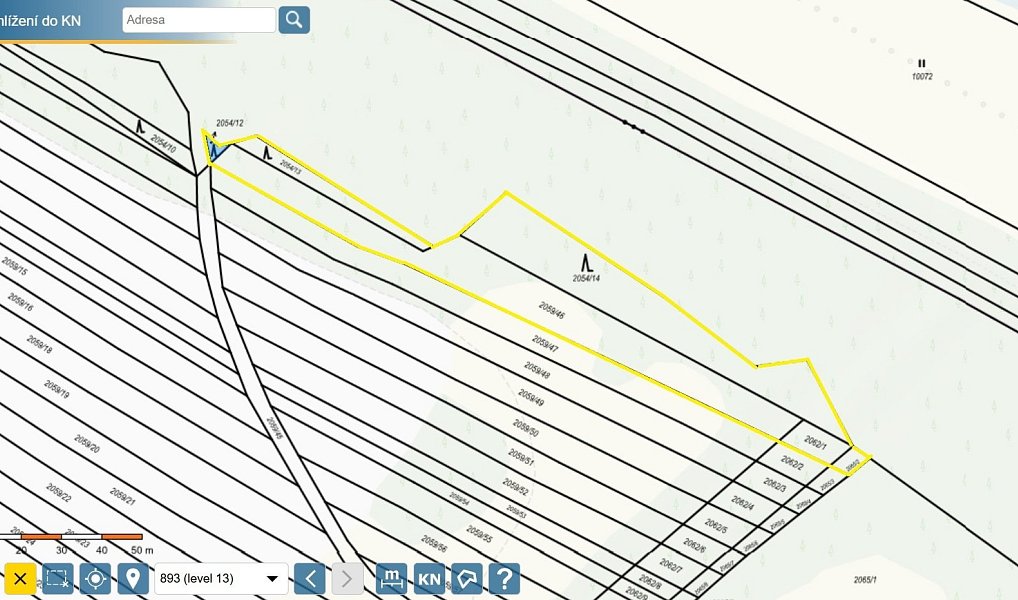The height and width of the screenshot is (600, 1018).
Task: Go to next map view arrow
Action: 347,578
